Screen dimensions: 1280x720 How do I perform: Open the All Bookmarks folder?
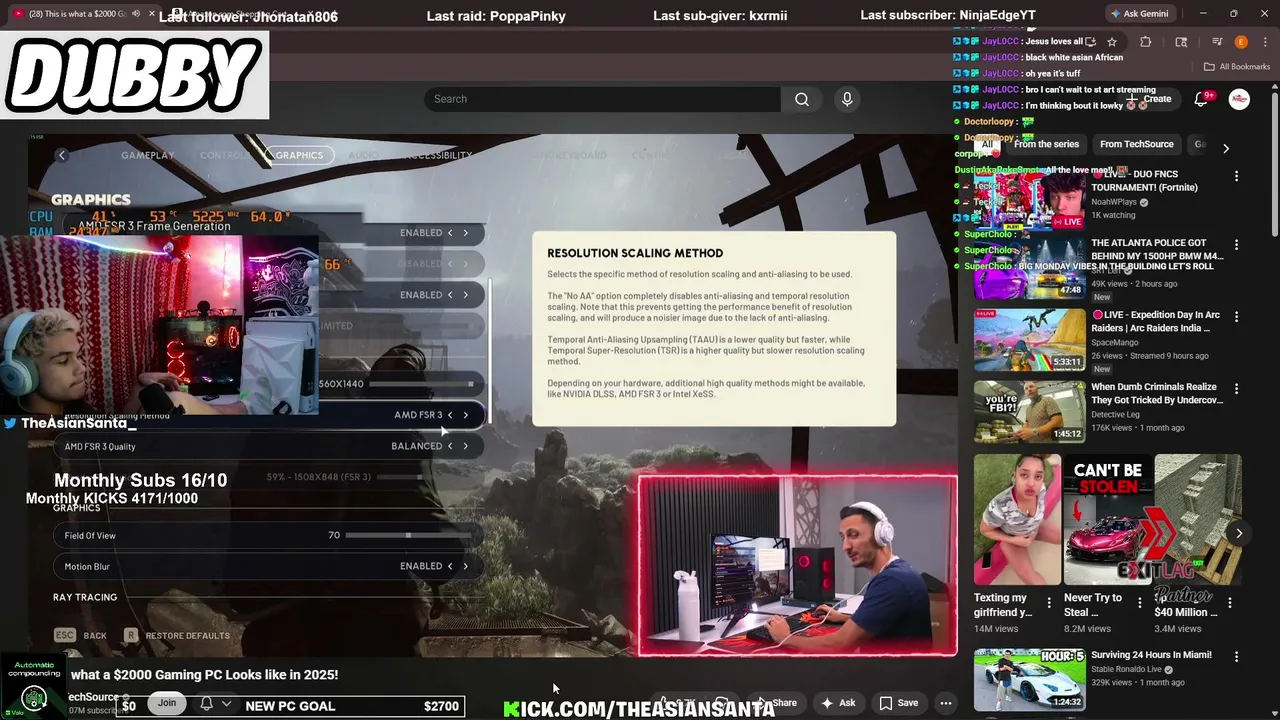[1236, 67]
